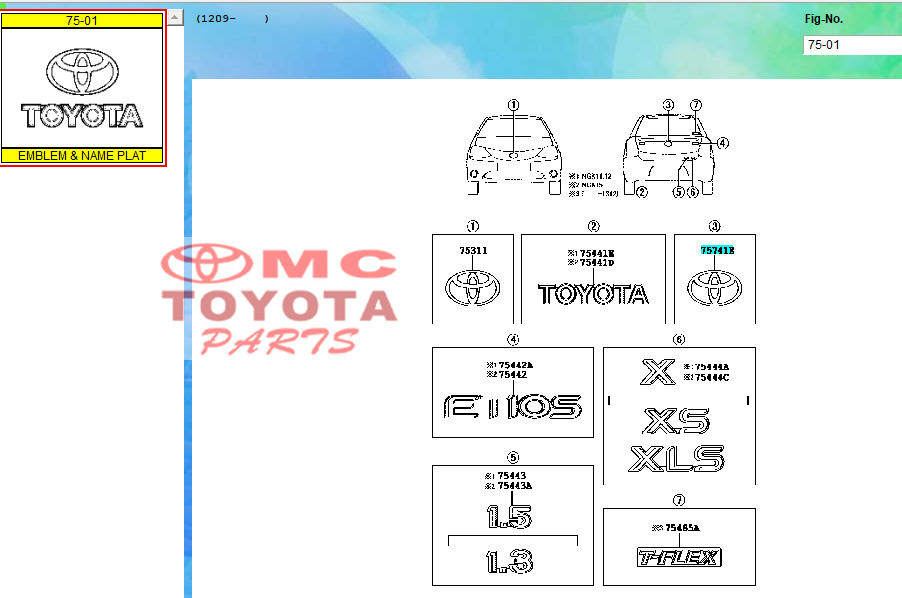Click the TOYOTA name plate in box 2
Image resolution: width=902 pixels, height=598 pixels.
[x=593, y=294]
